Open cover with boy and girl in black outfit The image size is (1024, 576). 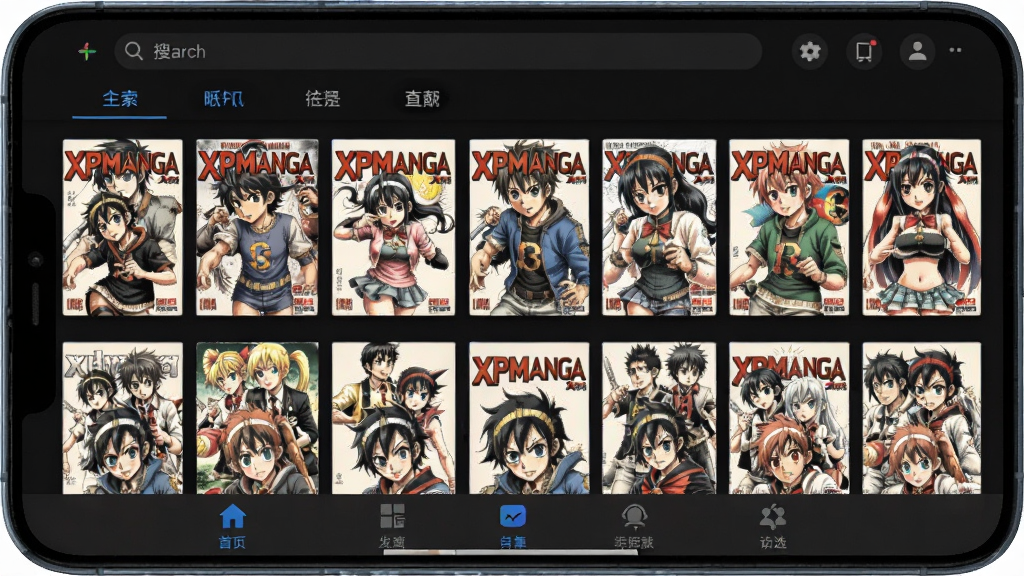coord(123,227)
